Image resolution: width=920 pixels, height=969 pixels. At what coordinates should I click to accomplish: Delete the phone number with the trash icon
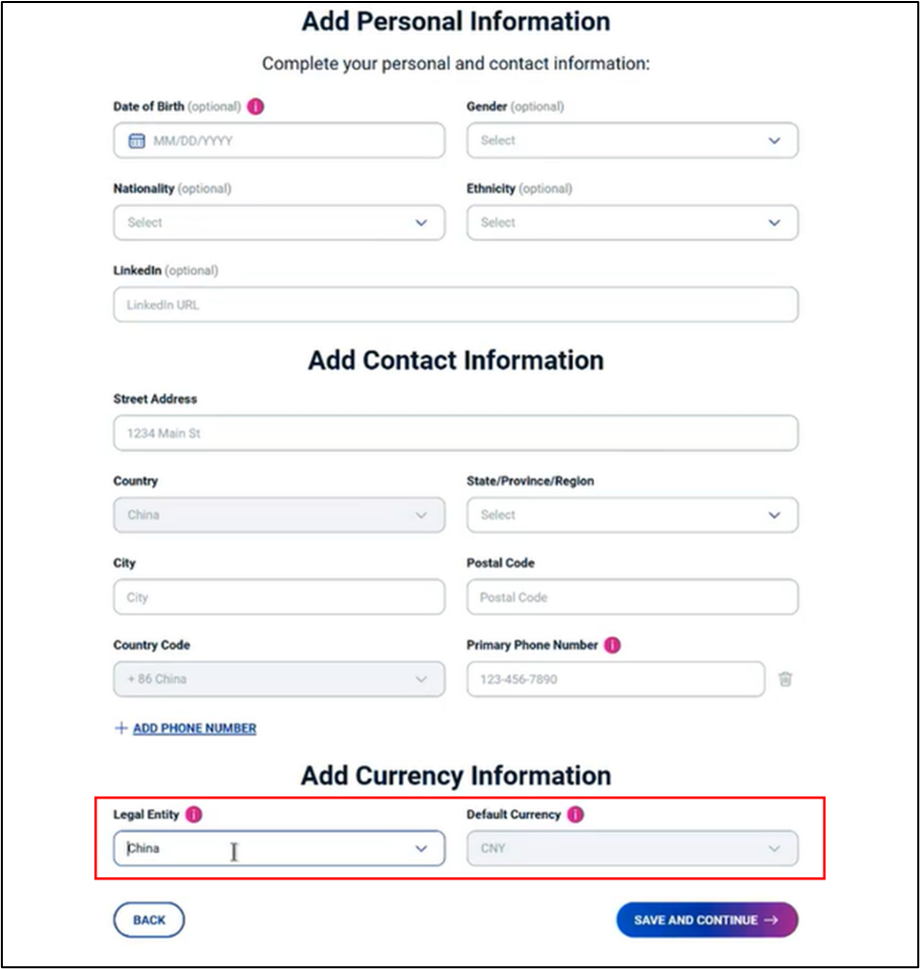pos(786,679)
